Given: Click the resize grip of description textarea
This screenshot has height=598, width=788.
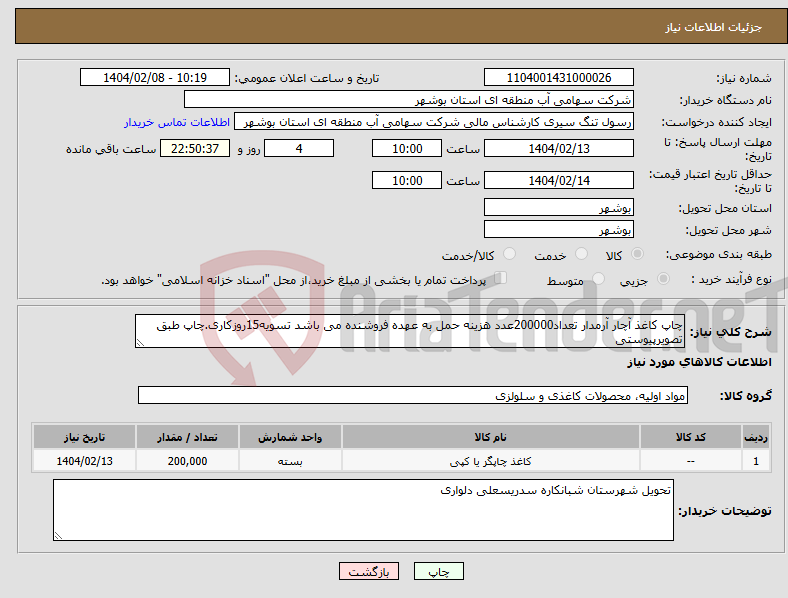Looking at the screenshot, I should point(140,343).
